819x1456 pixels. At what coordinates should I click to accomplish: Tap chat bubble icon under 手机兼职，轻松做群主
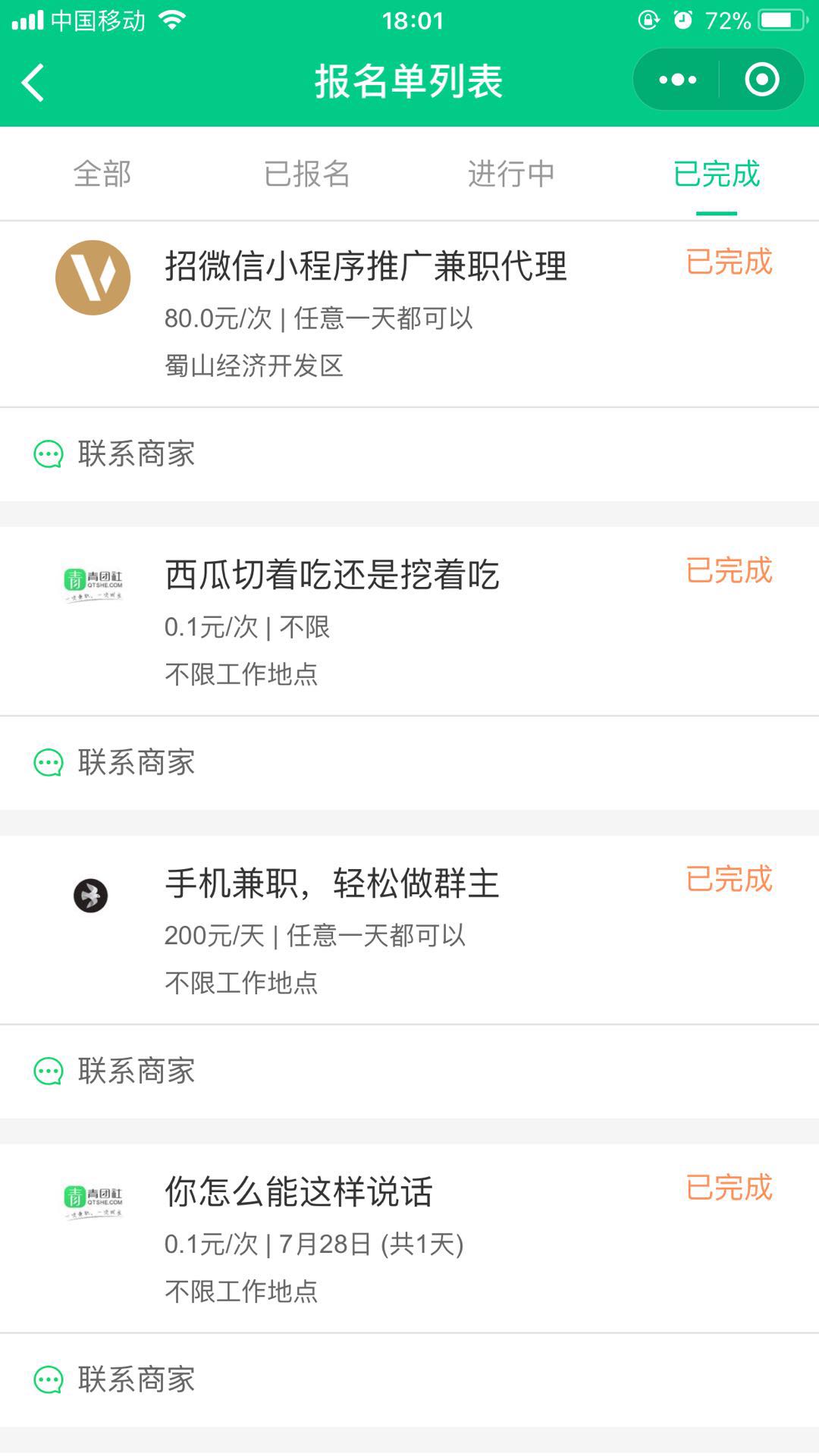click(49, 1072)
